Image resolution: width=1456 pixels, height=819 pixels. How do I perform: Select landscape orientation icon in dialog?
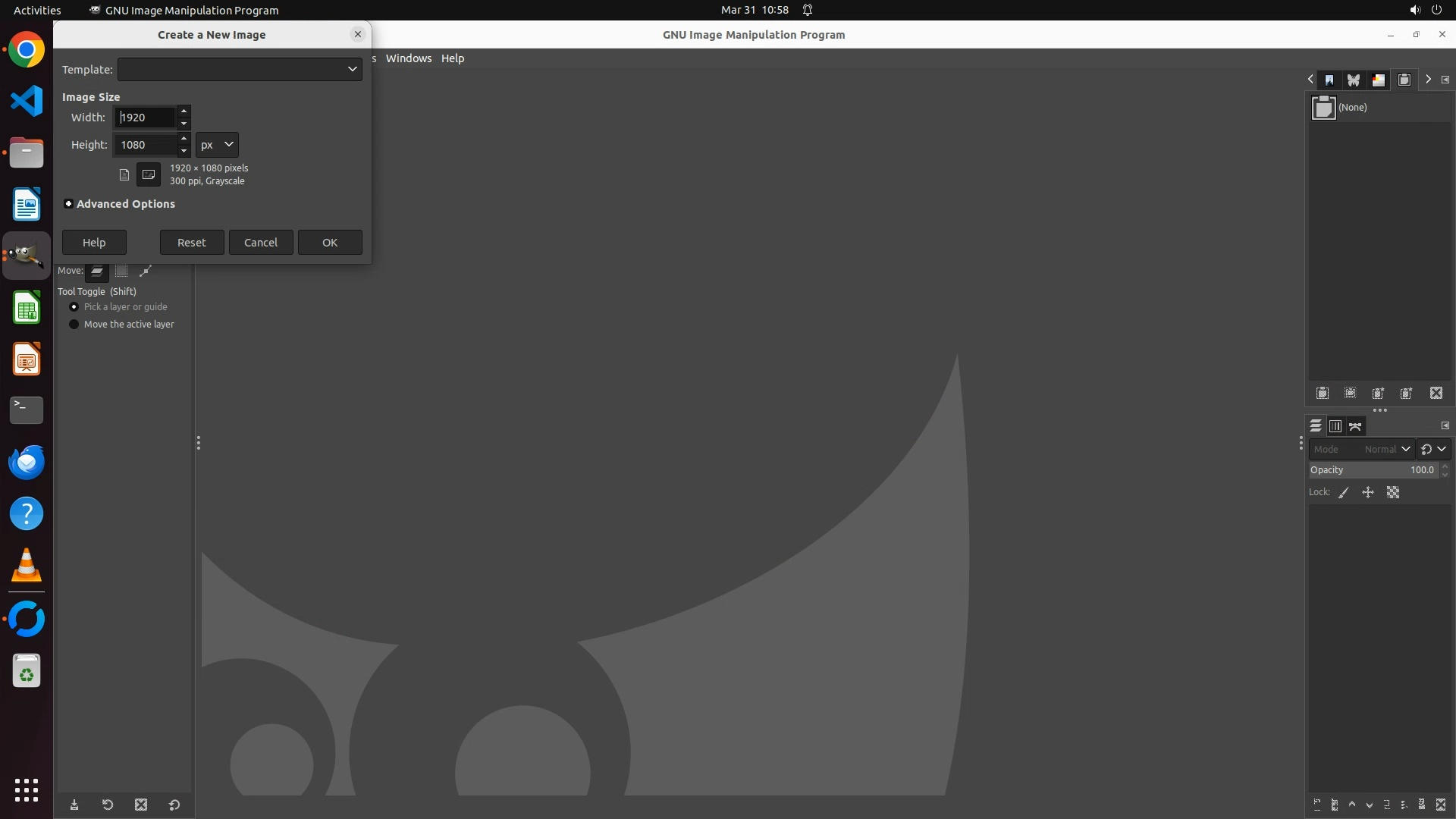(x=149, y=174)
